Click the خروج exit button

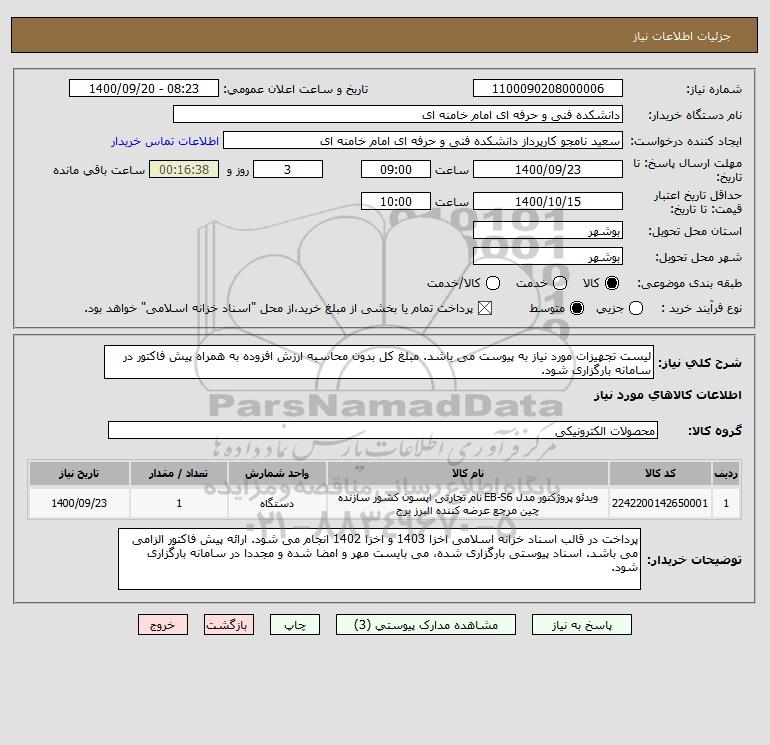click(x=163, y=625)
